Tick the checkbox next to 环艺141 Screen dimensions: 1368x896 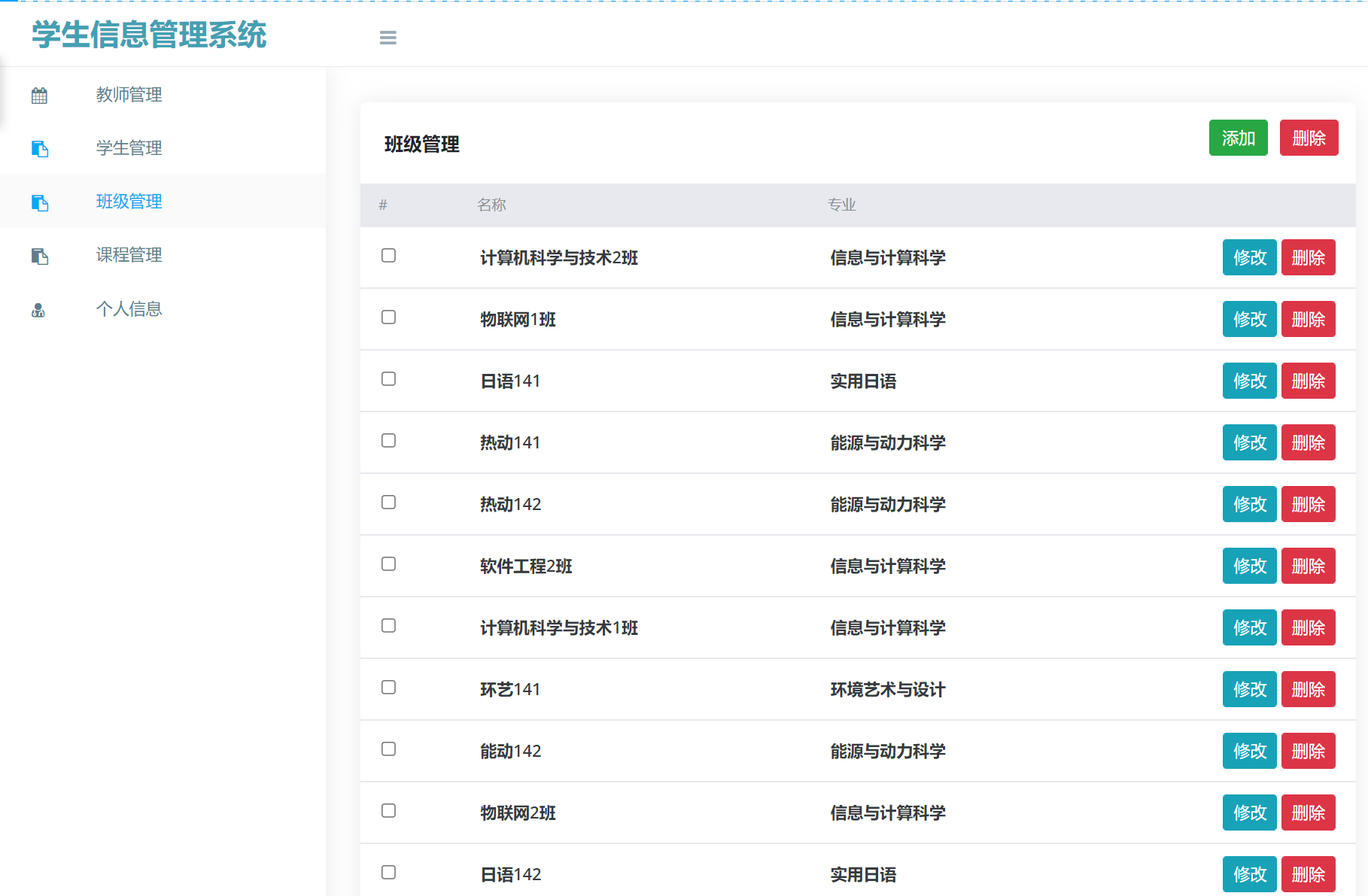388,687
